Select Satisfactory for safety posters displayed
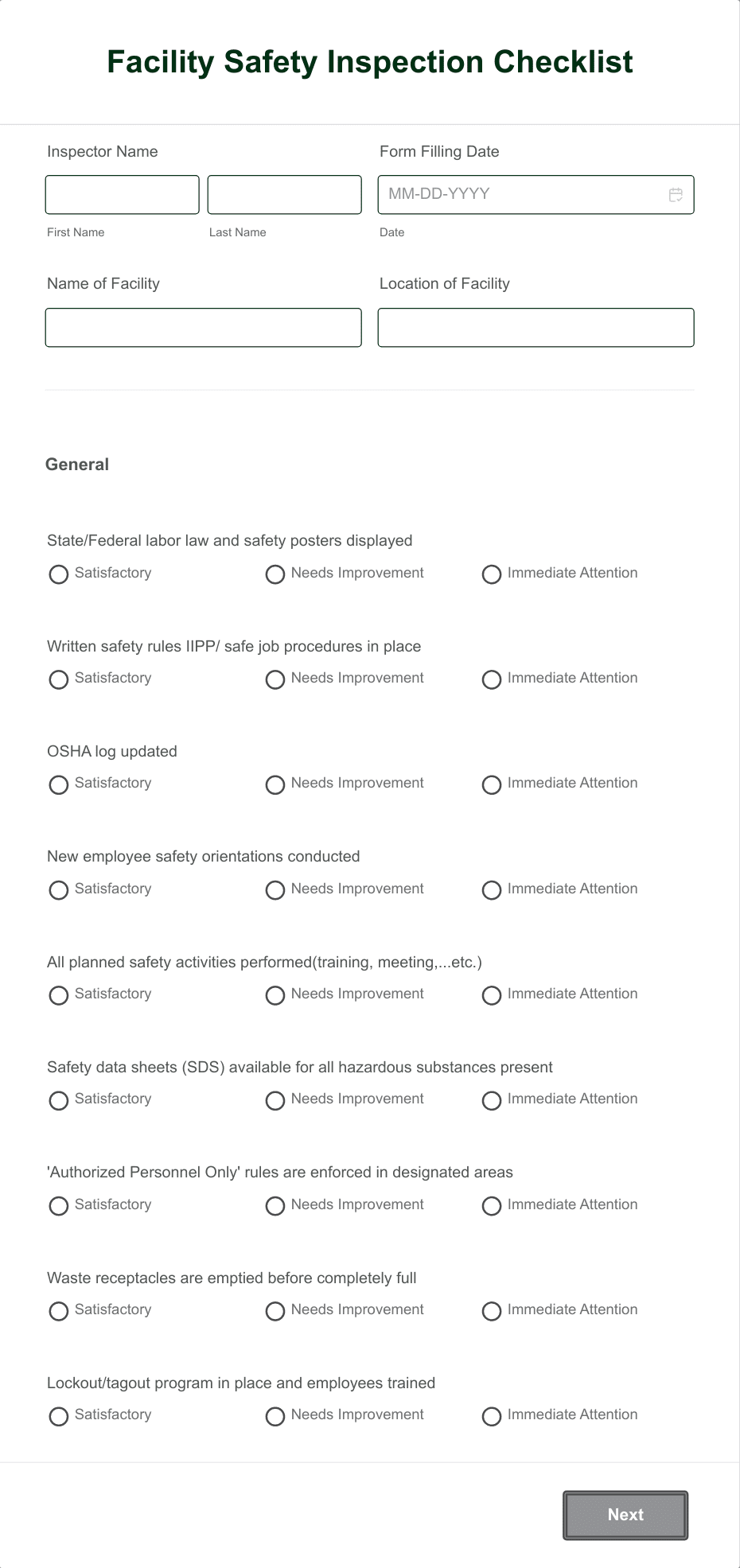740x1568 pixels. tap(58, 574)
